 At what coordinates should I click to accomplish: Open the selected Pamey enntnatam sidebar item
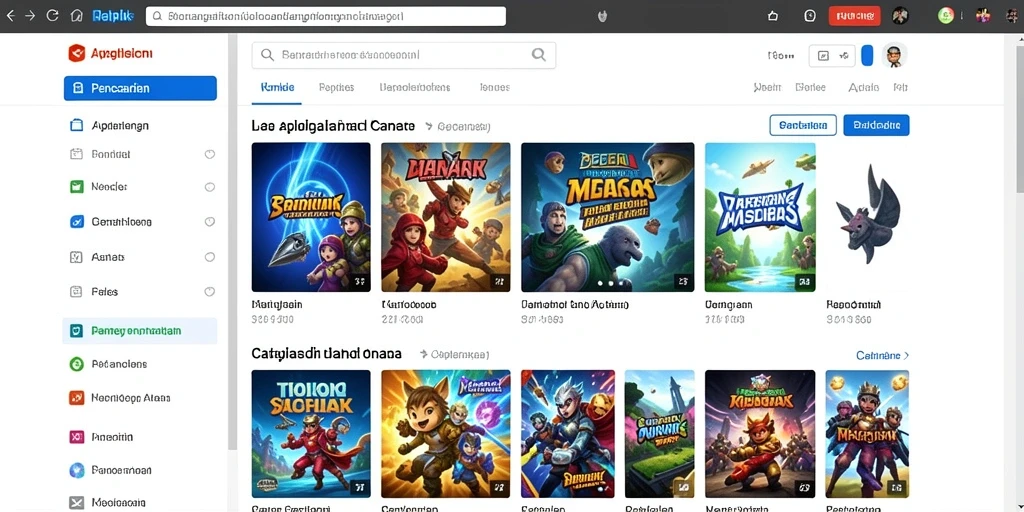140,331
